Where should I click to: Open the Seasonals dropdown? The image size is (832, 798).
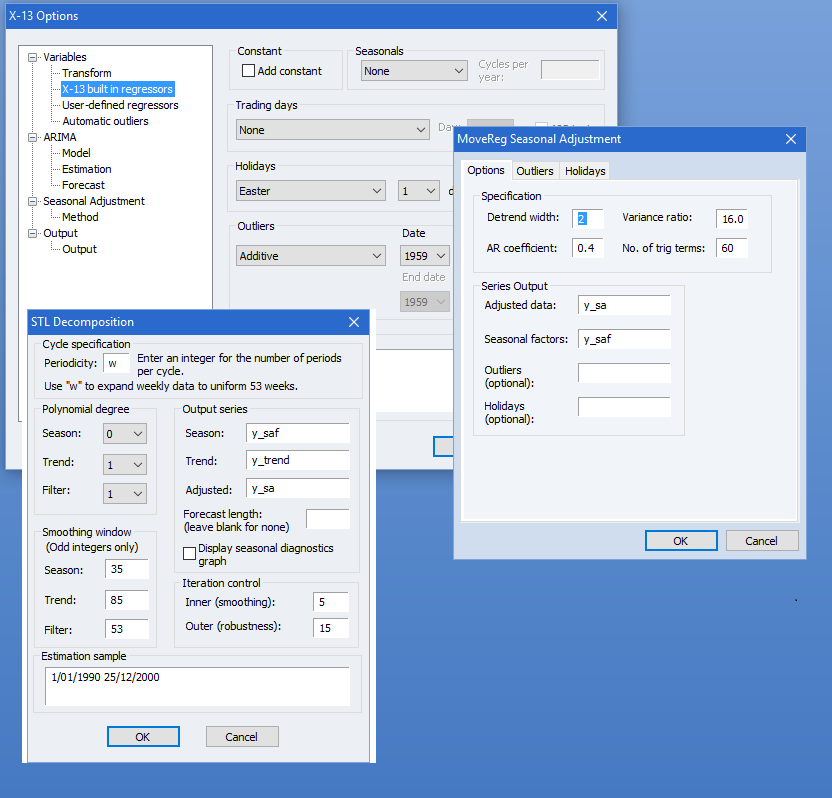pyautogui.click(x=414, y=71)
